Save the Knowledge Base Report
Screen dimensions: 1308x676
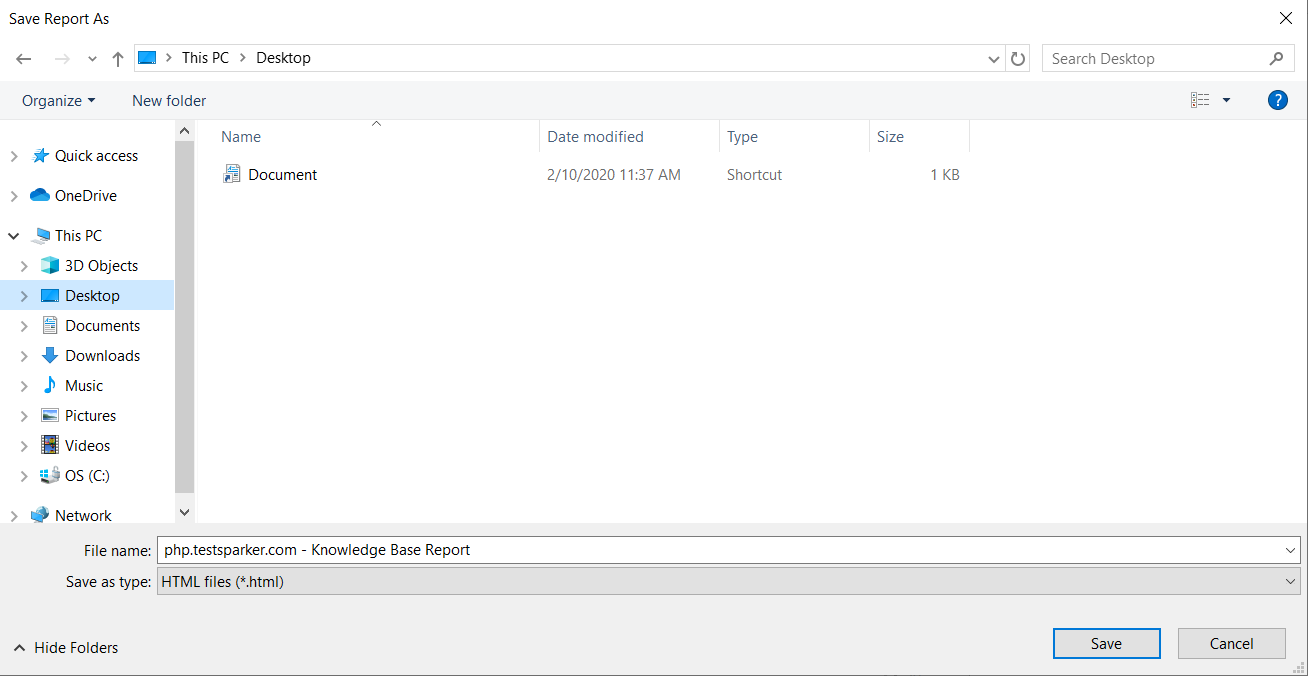(x=1106, y=643)
